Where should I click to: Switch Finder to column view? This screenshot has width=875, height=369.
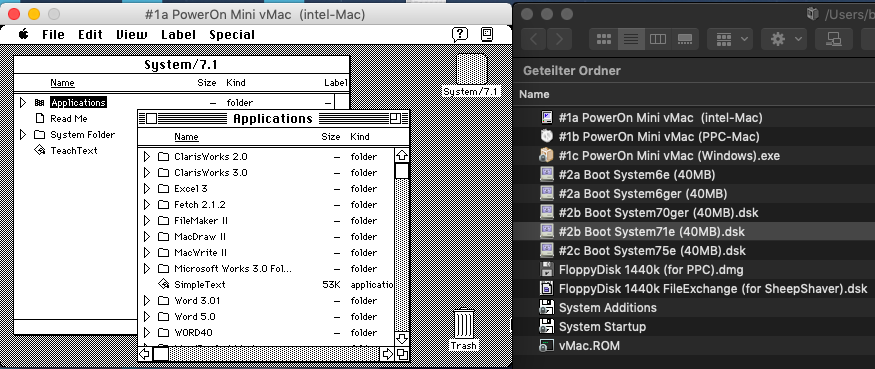658,39
